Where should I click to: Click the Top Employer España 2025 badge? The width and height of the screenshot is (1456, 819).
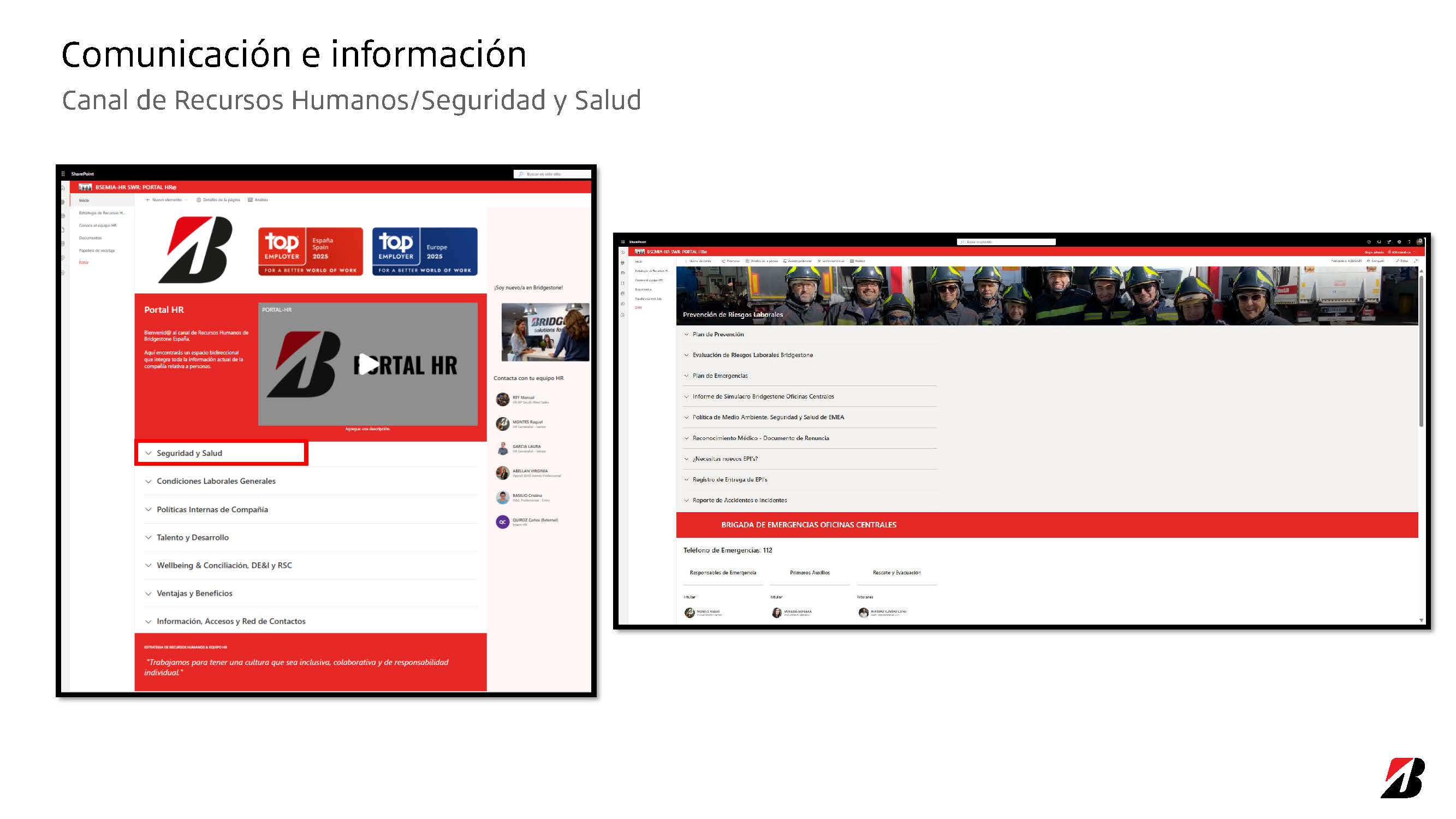[x=310, y=252]
